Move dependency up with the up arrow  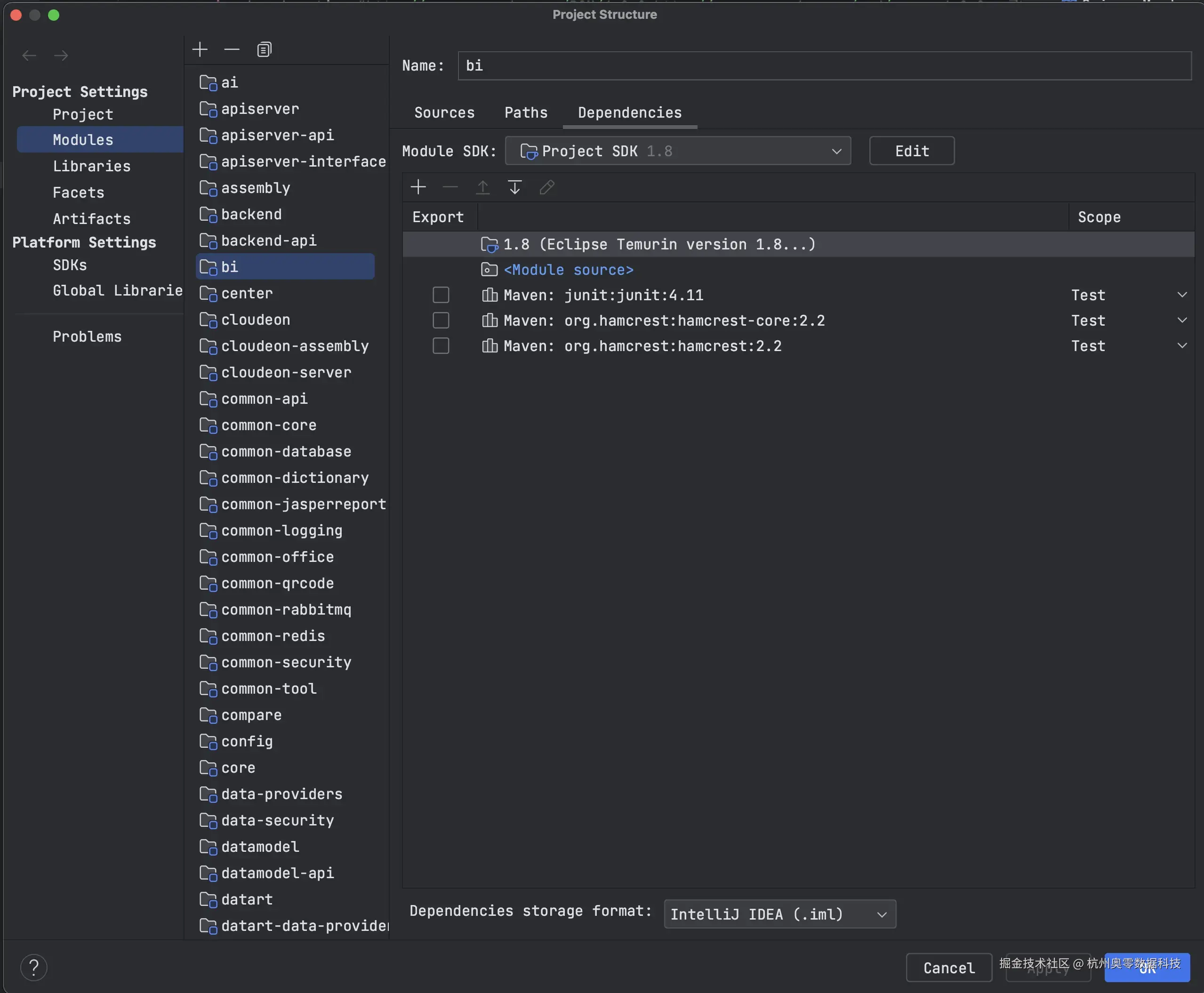click(482, 186)
